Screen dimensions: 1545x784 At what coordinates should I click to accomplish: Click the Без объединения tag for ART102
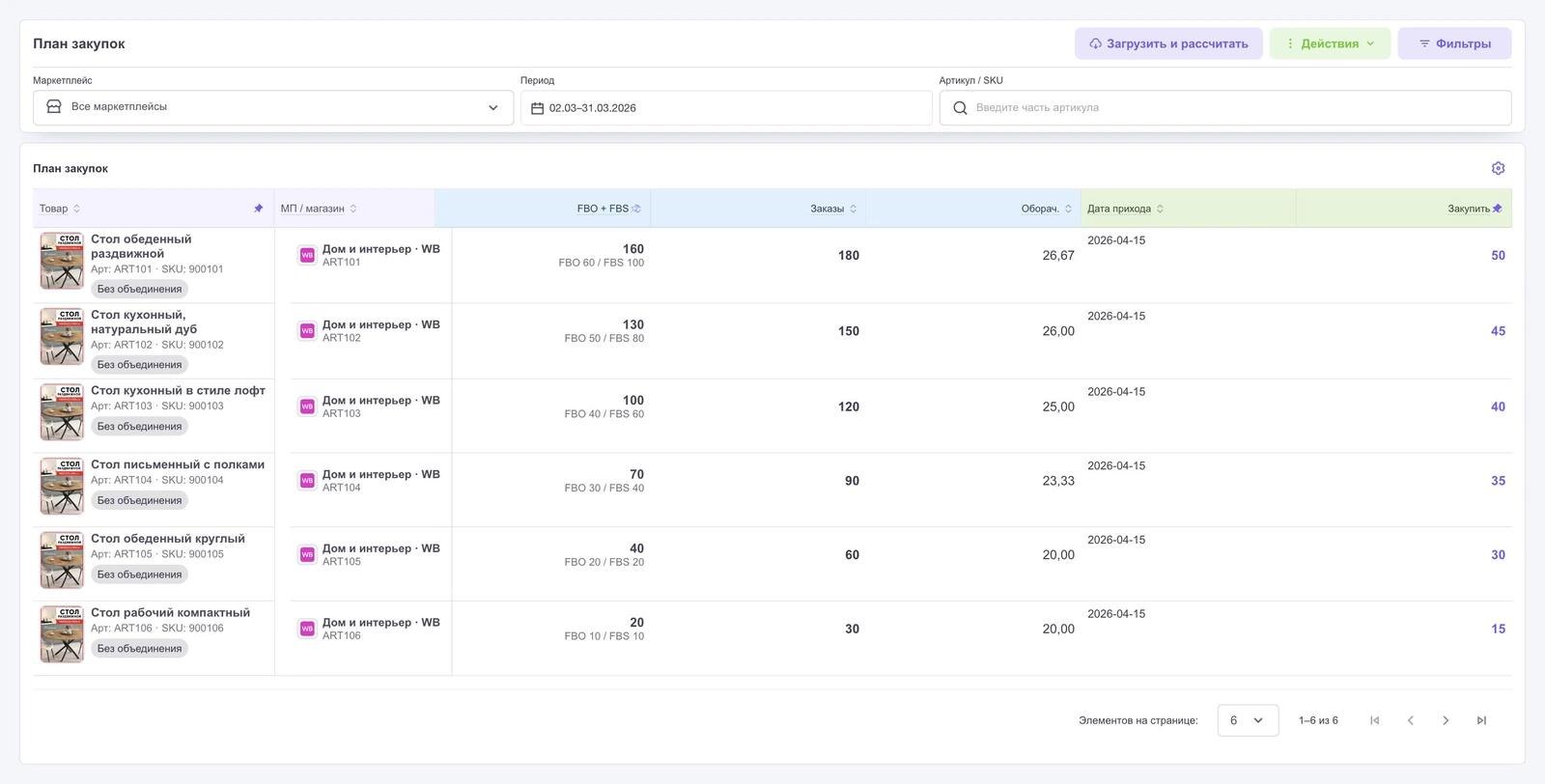139,365
